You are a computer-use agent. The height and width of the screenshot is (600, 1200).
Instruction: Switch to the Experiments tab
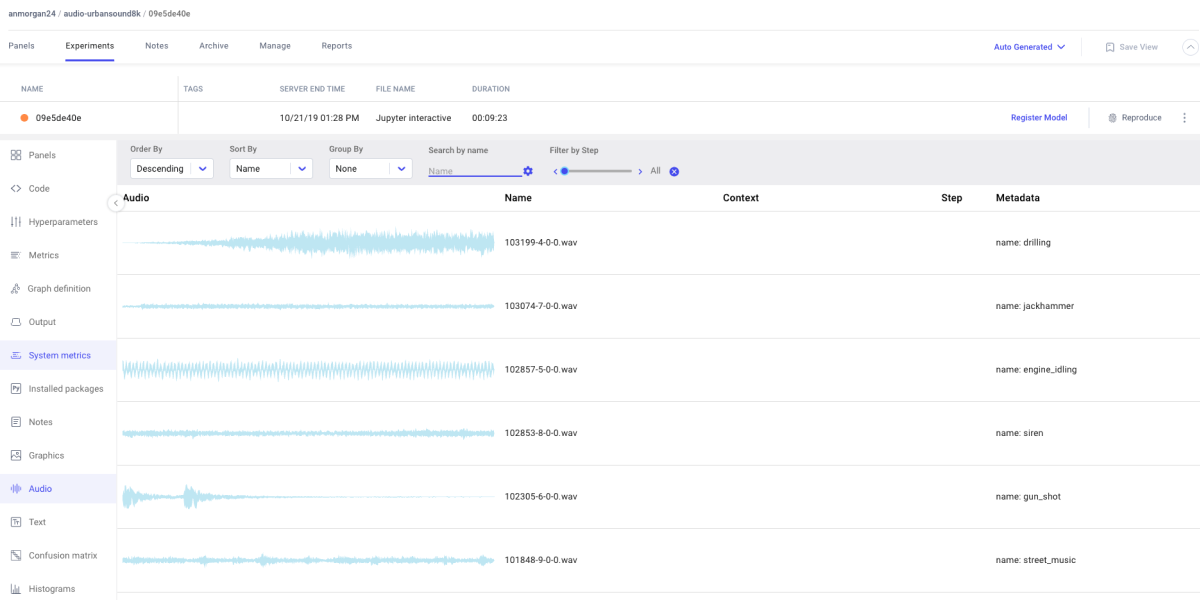point(90,46)
